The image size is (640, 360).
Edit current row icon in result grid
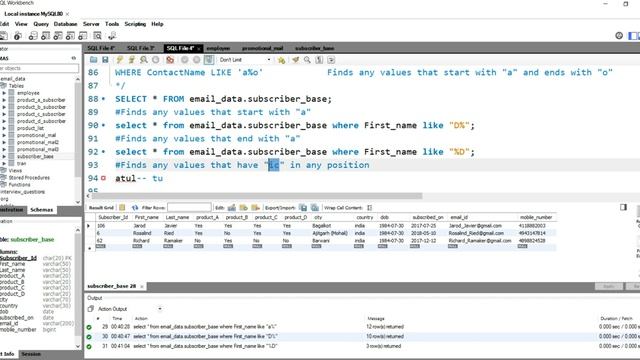coord(231,208)
